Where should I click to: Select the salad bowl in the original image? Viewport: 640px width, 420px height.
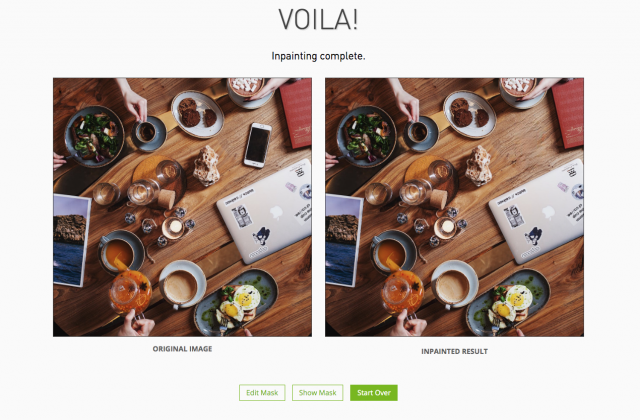[94, 136]
